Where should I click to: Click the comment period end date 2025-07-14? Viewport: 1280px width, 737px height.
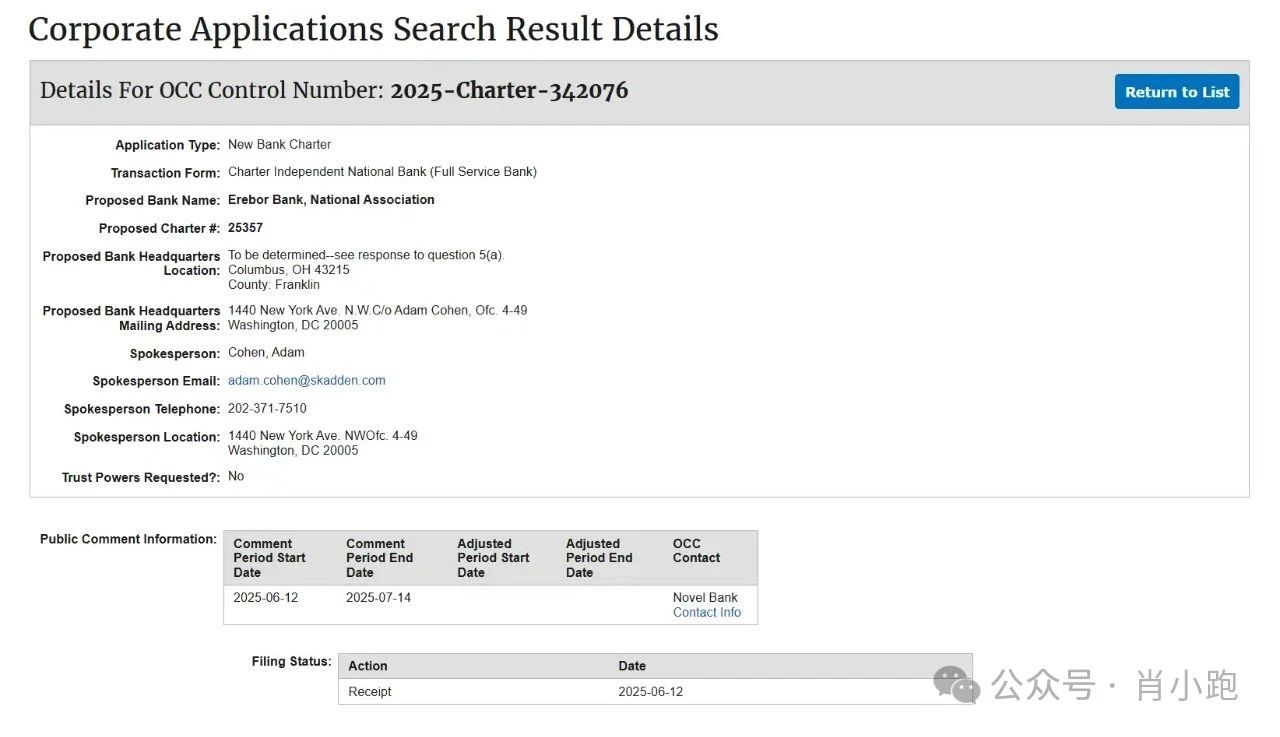click(x=378, y=598)
